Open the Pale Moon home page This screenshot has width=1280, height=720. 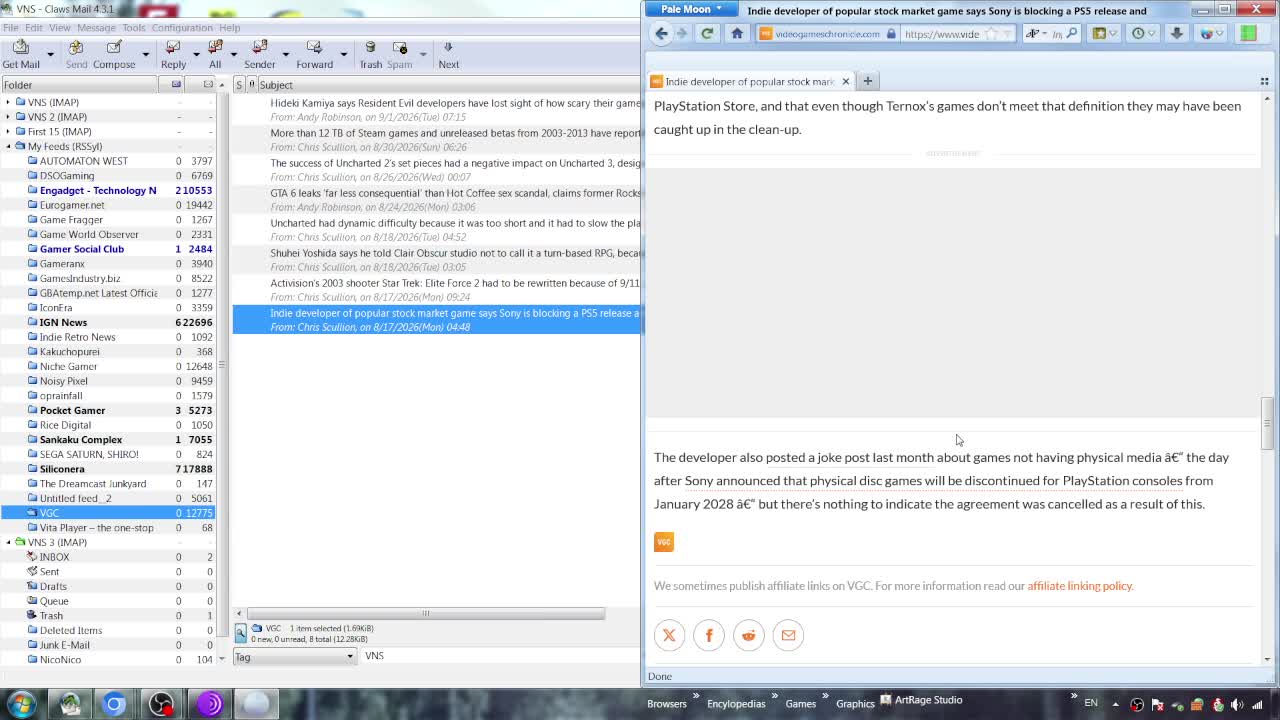[x=737, y=33]
